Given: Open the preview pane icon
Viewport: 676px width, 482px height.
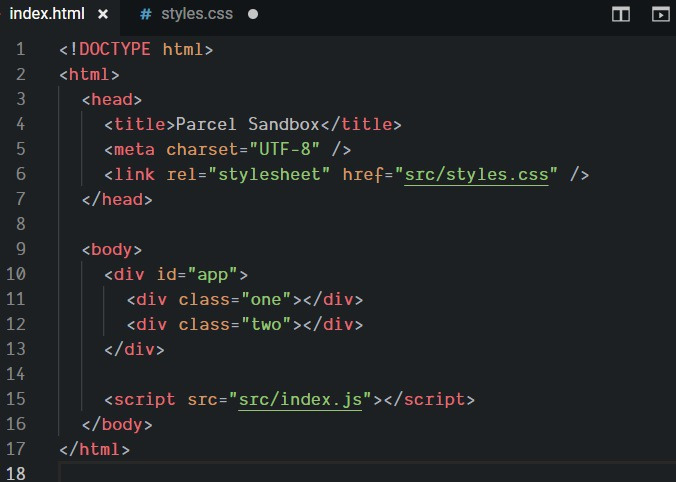Looking at the screenshot, I should (660, 14).
